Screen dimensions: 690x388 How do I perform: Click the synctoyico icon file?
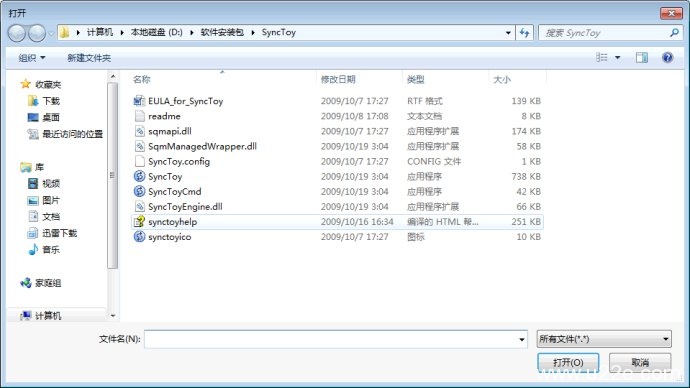(x=139, y=237)
